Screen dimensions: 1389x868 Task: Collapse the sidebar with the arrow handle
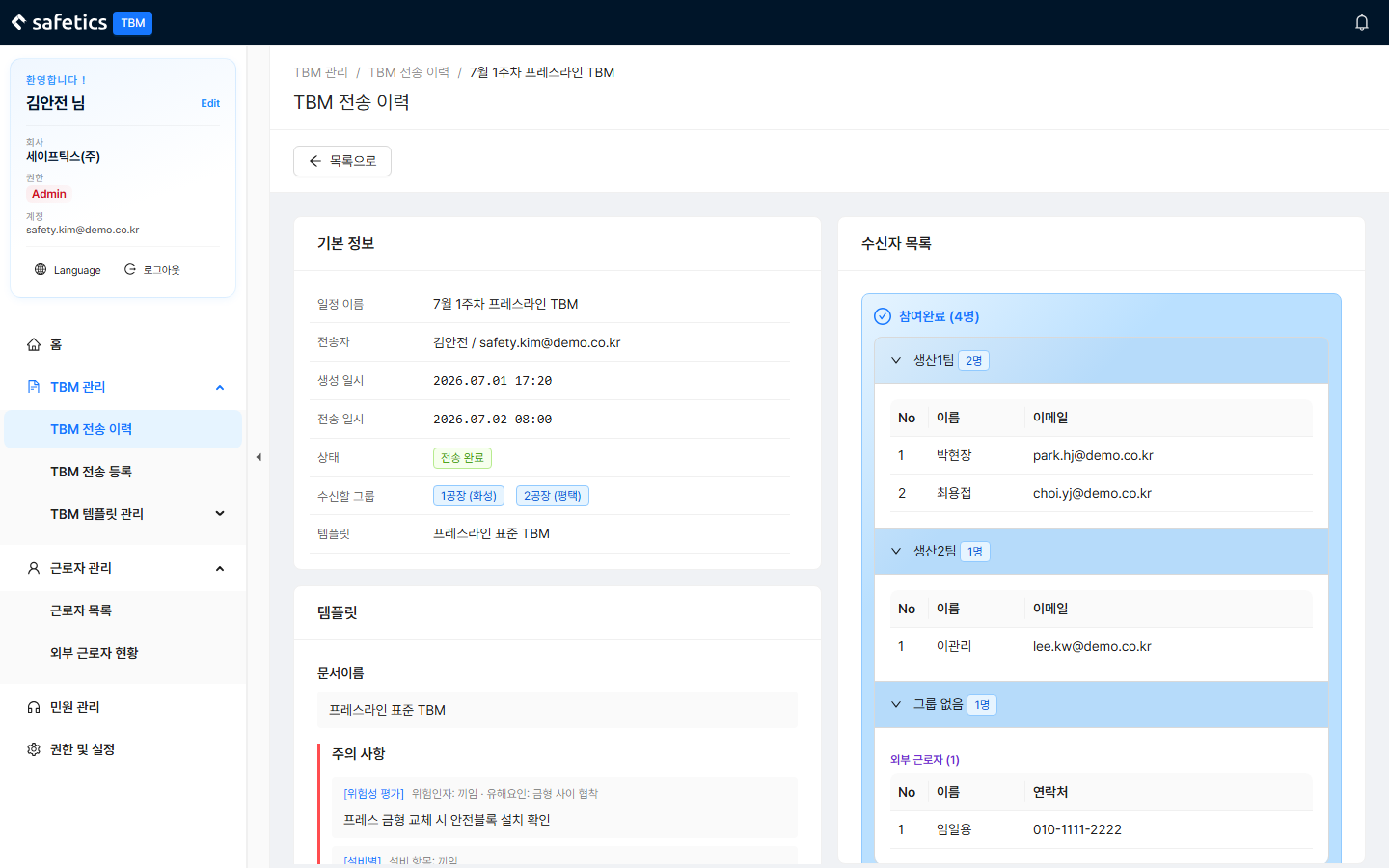(259, 457)
